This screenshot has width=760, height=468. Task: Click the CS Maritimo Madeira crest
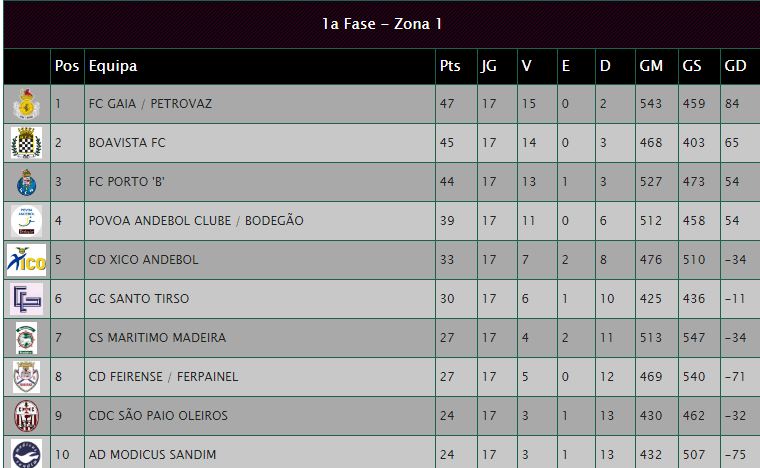[x=26, y=338]
